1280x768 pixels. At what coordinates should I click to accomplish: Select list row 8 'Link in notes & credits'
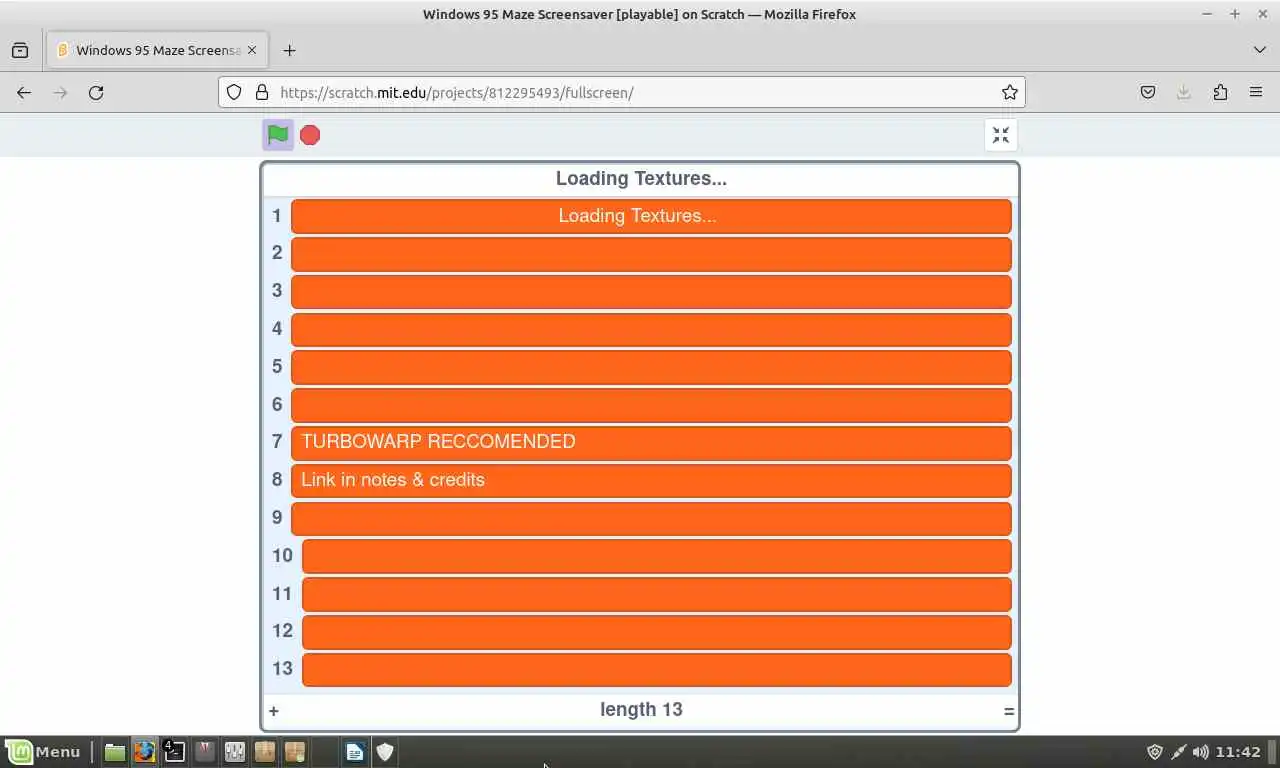click(x=651, y=480)
